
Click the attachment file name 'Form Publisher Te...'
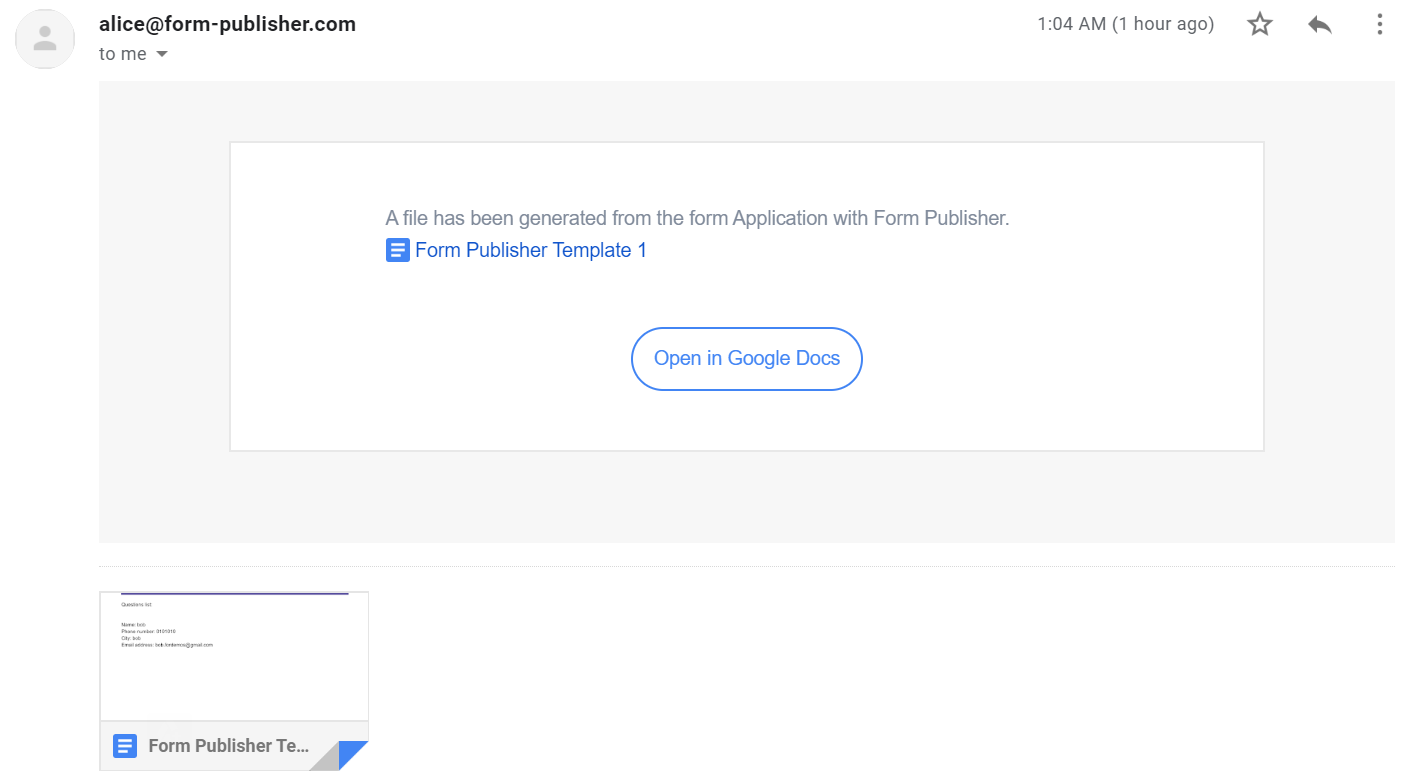pyautogui.click(x=229, y=745)
